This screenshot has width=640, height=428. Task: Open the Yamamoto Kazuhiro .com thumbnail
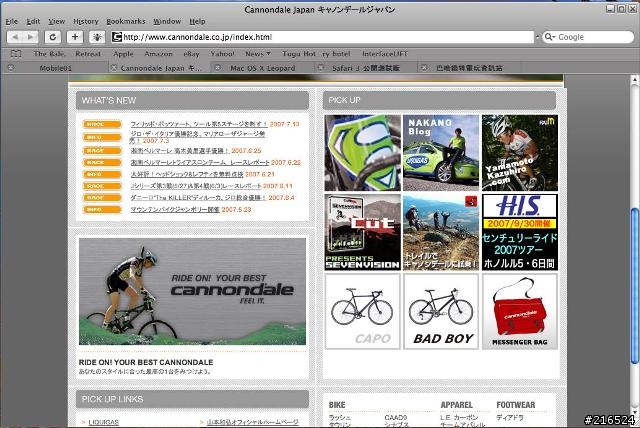(x=520, y=153)
